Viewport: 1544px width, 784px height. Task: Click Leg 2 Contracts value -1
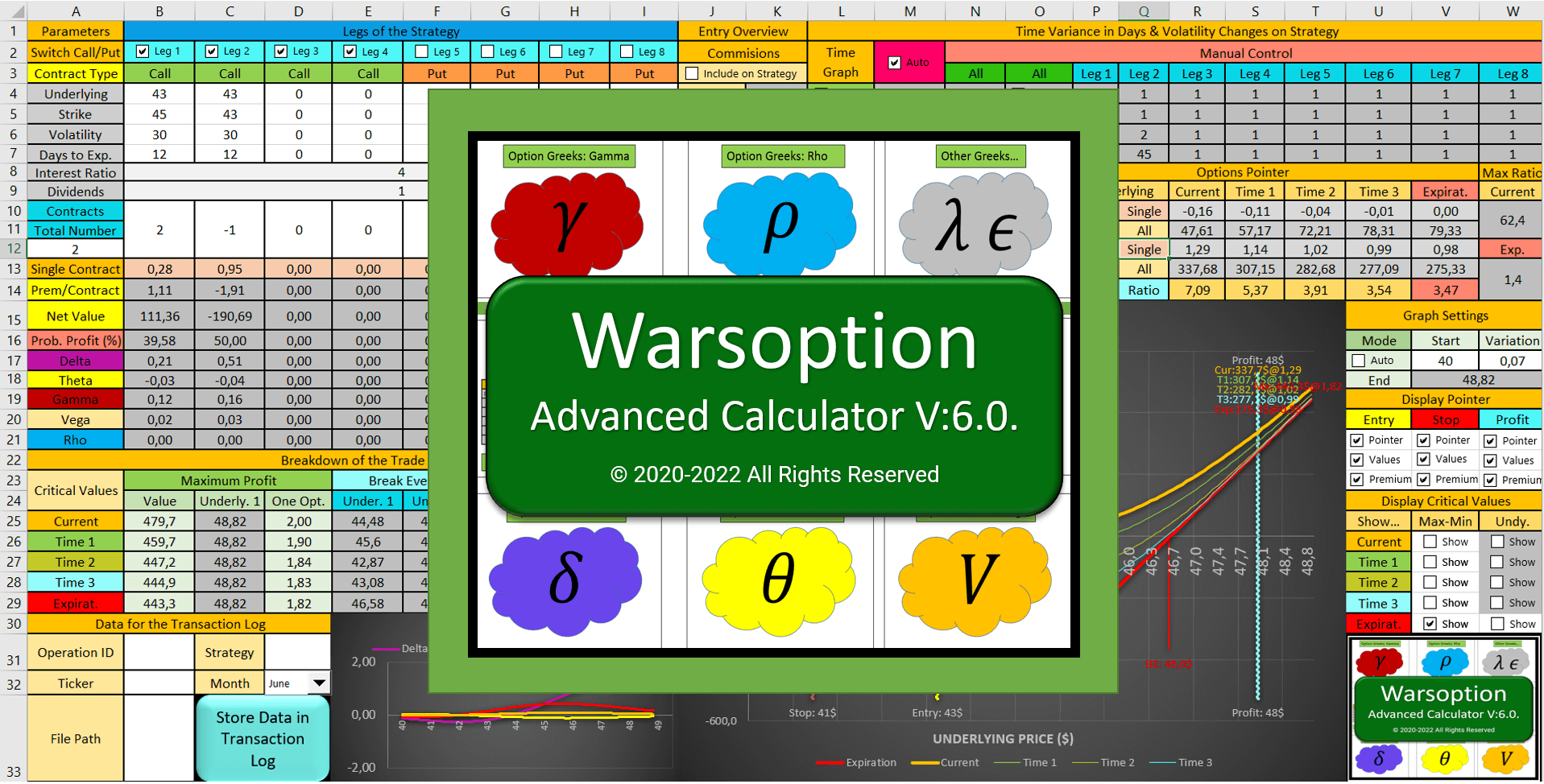tap(230, 230)
